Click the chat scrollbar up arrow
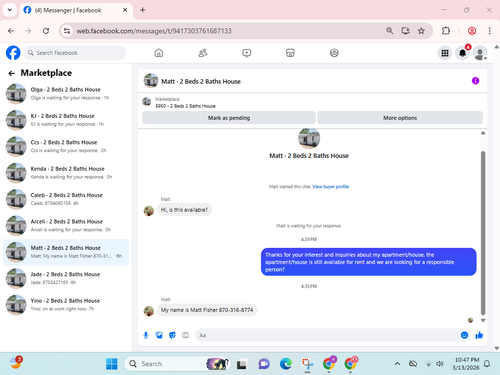The height and width of the screenshot is (375, 500). [483, 133]
